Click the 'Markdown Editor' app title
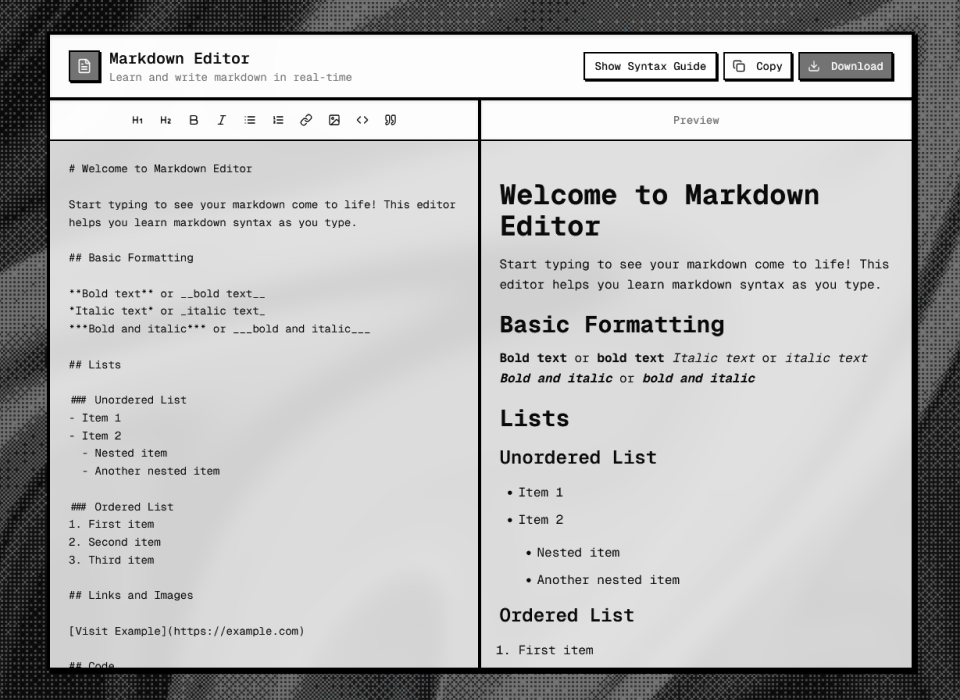960x700 pixels. tap(179, 58)
